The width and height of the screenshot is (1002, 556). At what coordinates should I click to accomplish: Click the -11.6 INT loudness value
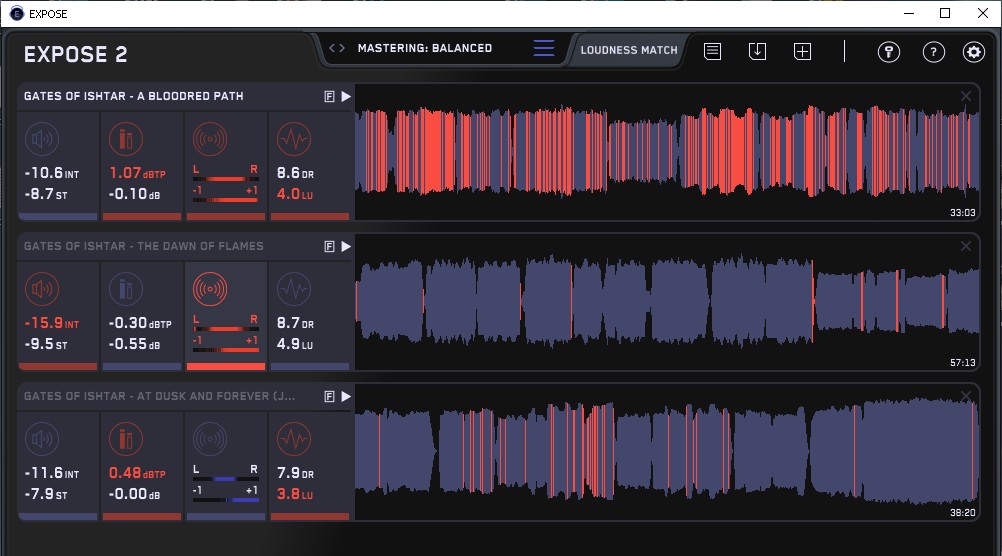click(52, 474)
